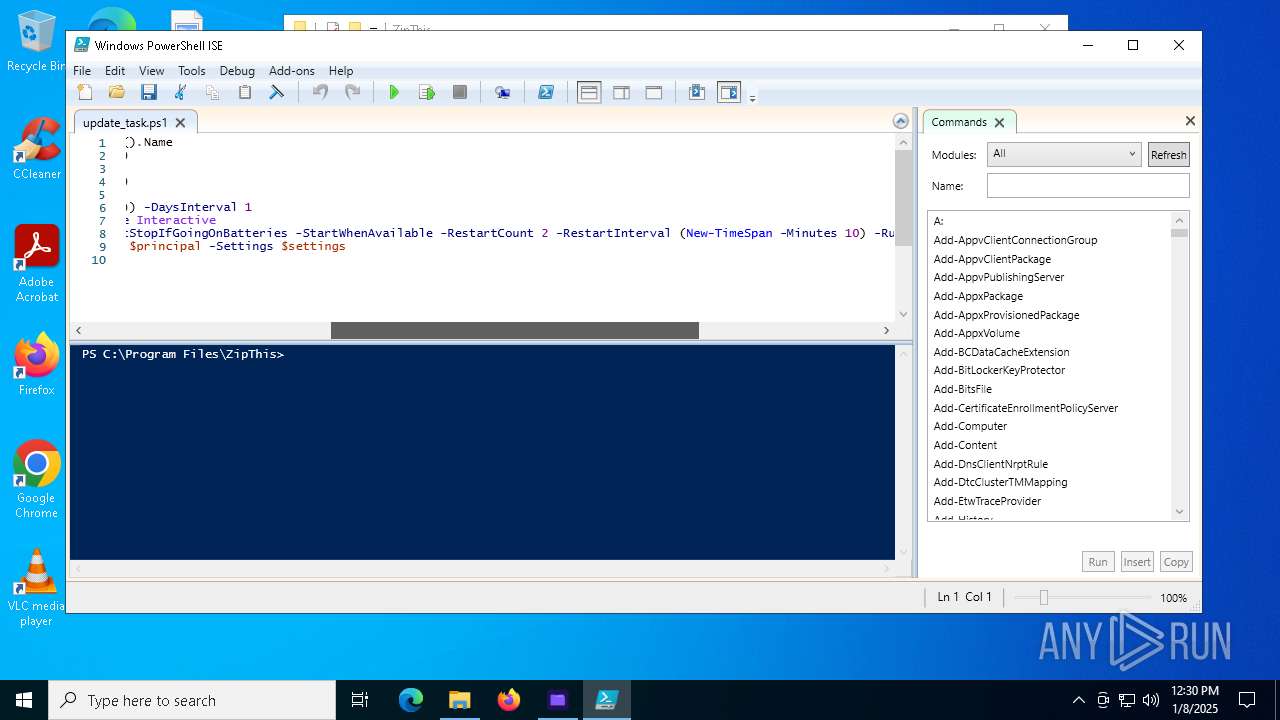This screenshot has height=720, width=1280.
Task: Show script pane maximized layout icon
Action: [654, 92]
